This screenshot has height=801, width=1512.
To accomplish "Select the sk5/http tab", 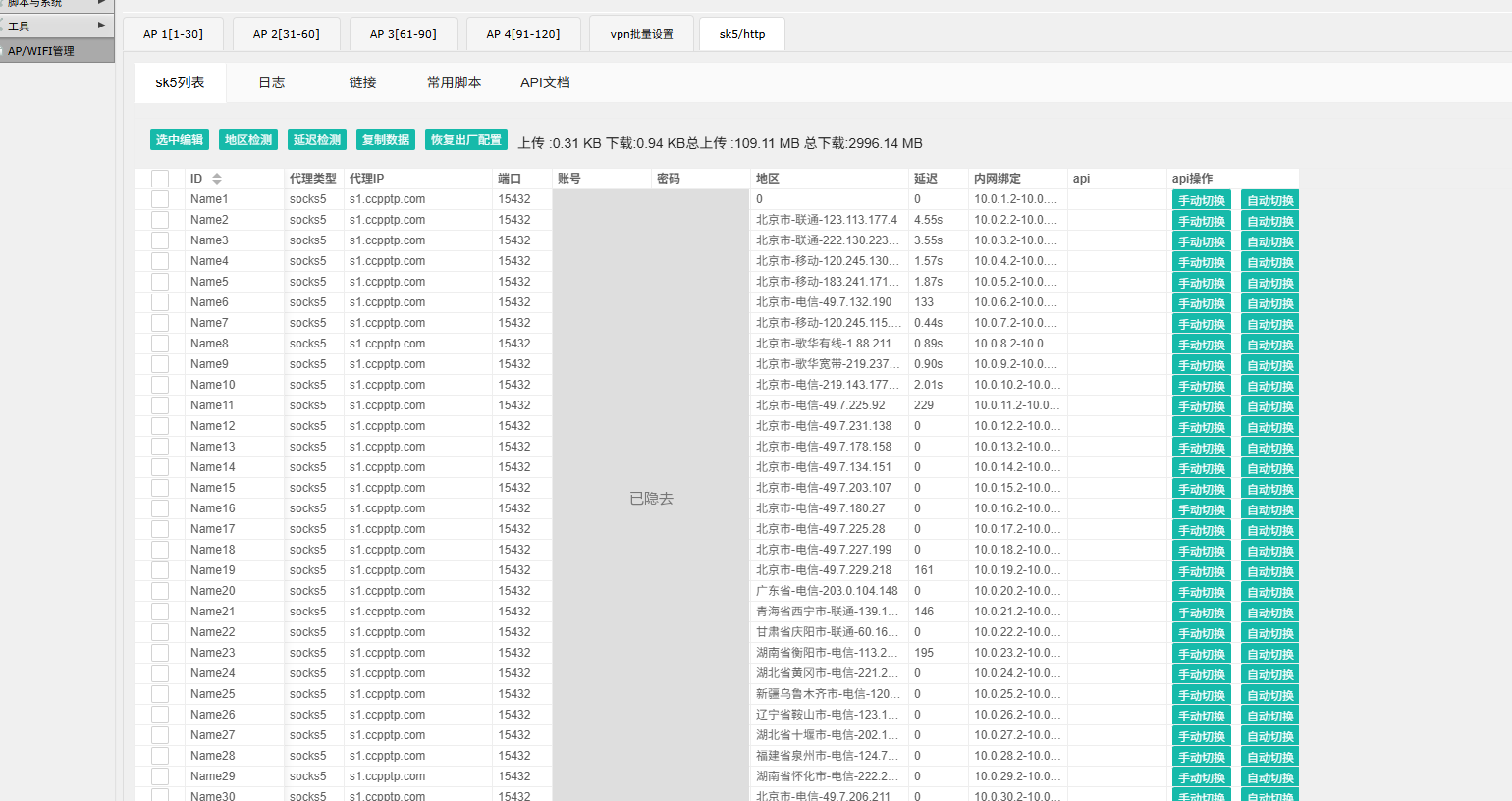I will tap(742, 34).
